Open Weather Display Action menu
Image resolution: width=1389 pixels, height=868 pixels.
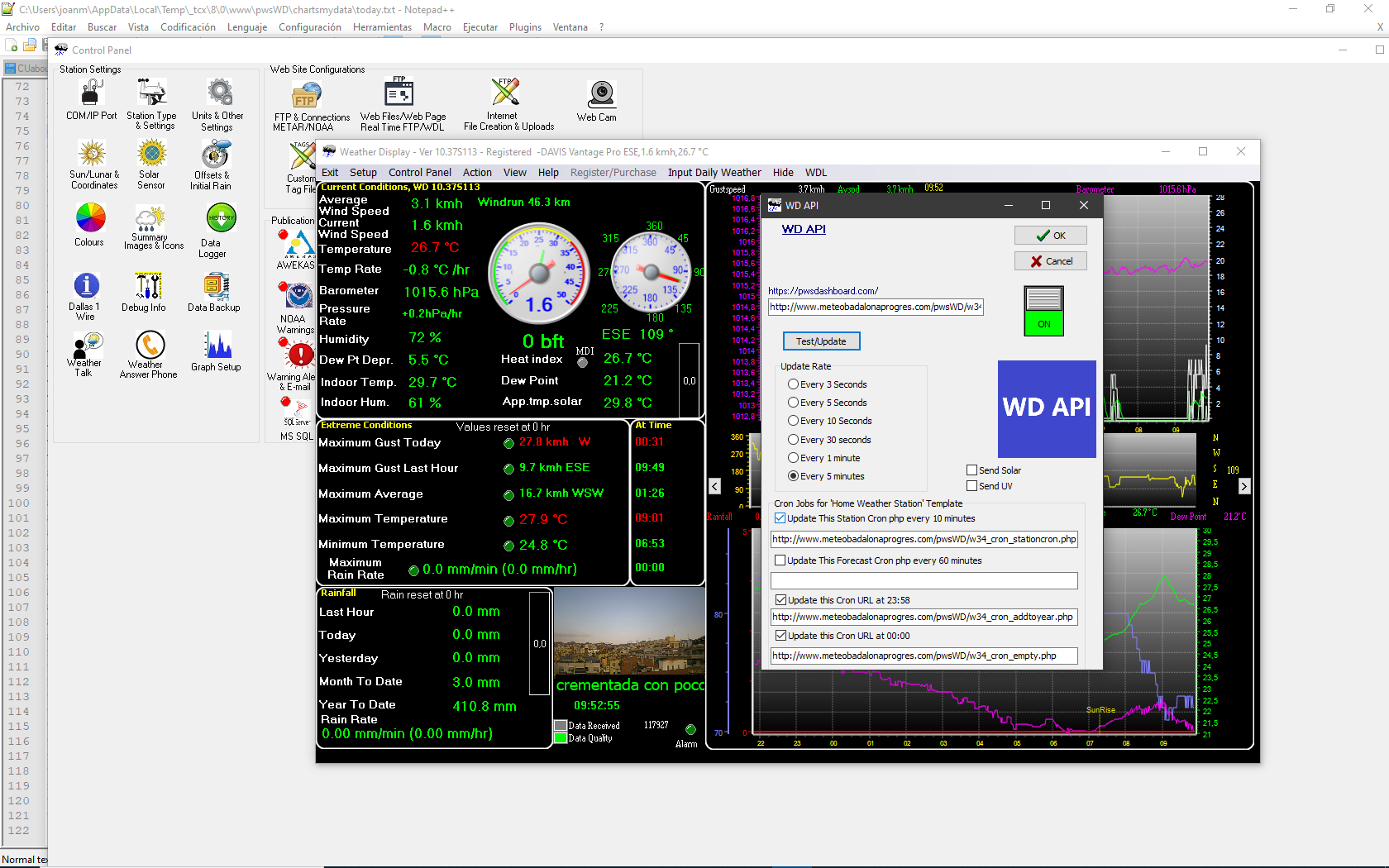pos(477,173)
